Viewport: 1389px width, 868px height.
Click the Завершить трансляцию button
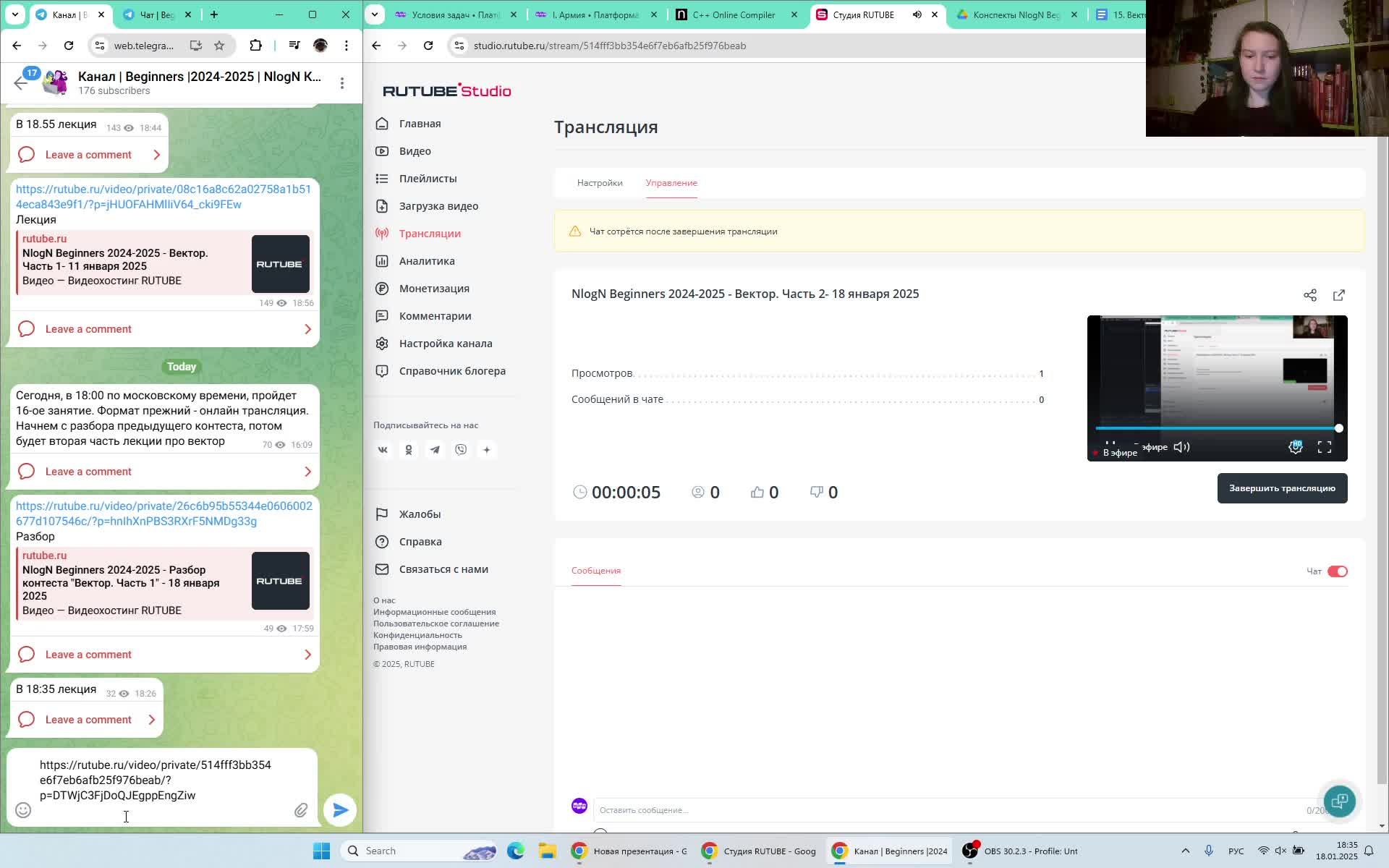coord(1281,488)
